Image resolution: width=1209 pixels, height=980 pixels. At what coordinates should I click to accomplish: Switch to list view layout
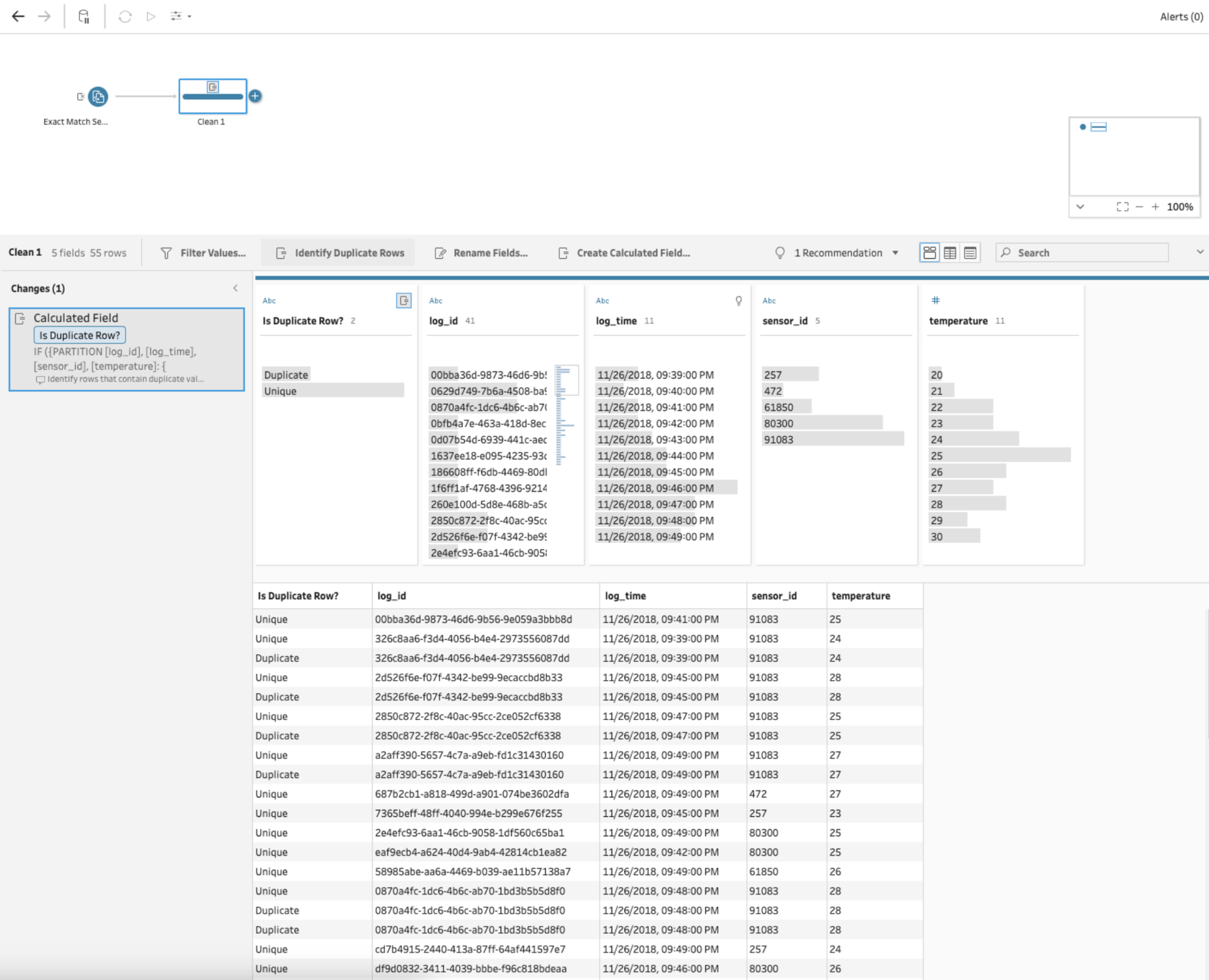tap(969, 252)
